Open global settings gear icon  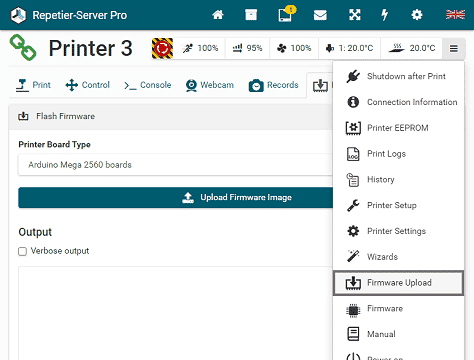tap(417, 15)
